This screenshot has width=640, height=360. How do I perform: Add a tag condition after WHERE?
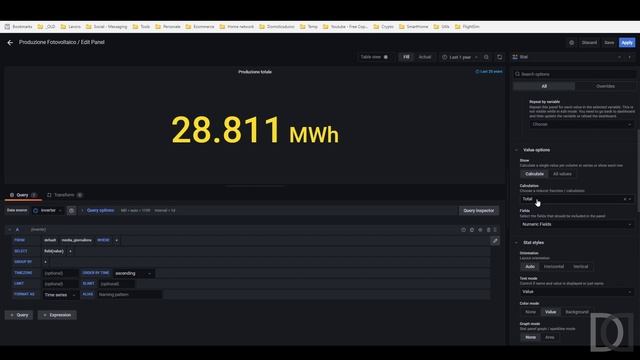[x=116, y=240]
